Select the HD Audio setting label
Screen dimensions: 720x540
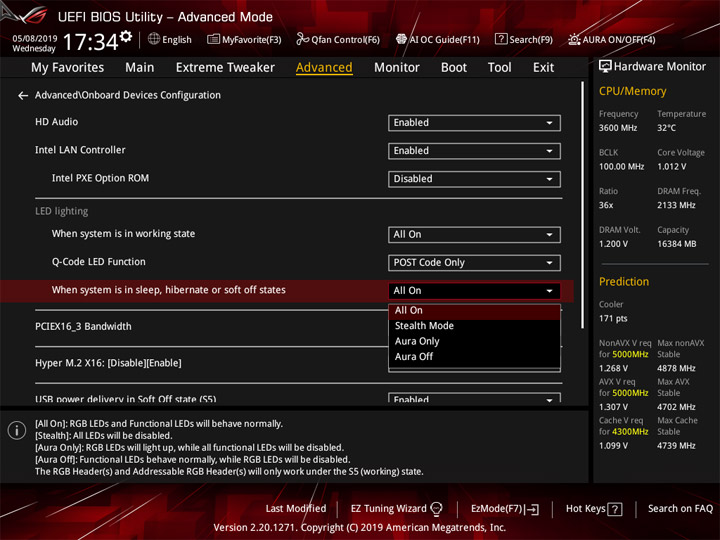[56, 122]
